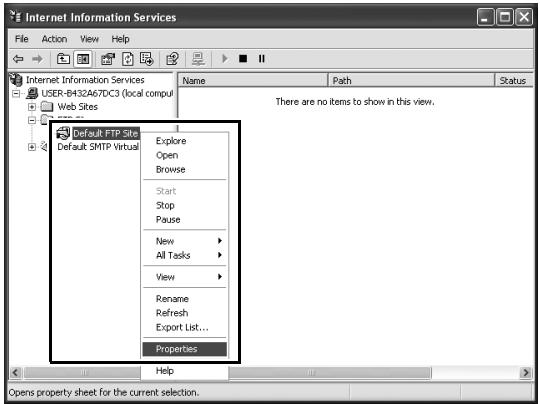Select Internet Information Services root tree item
The width and height of the screenshot is (540, 404).
coord(85,80)
